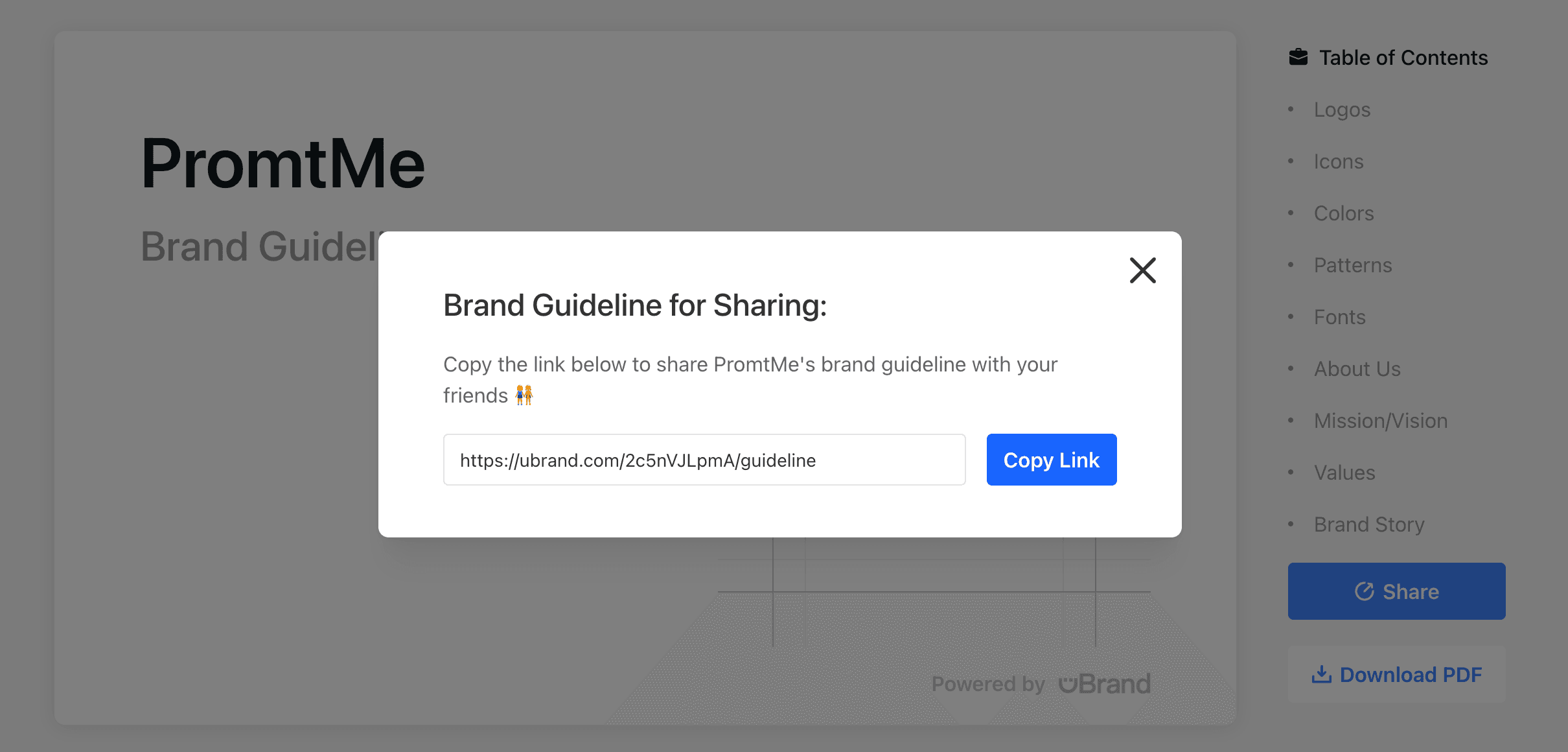Open the About Us section
The height and width of the screenshot is (752, 1568).
1357,369
